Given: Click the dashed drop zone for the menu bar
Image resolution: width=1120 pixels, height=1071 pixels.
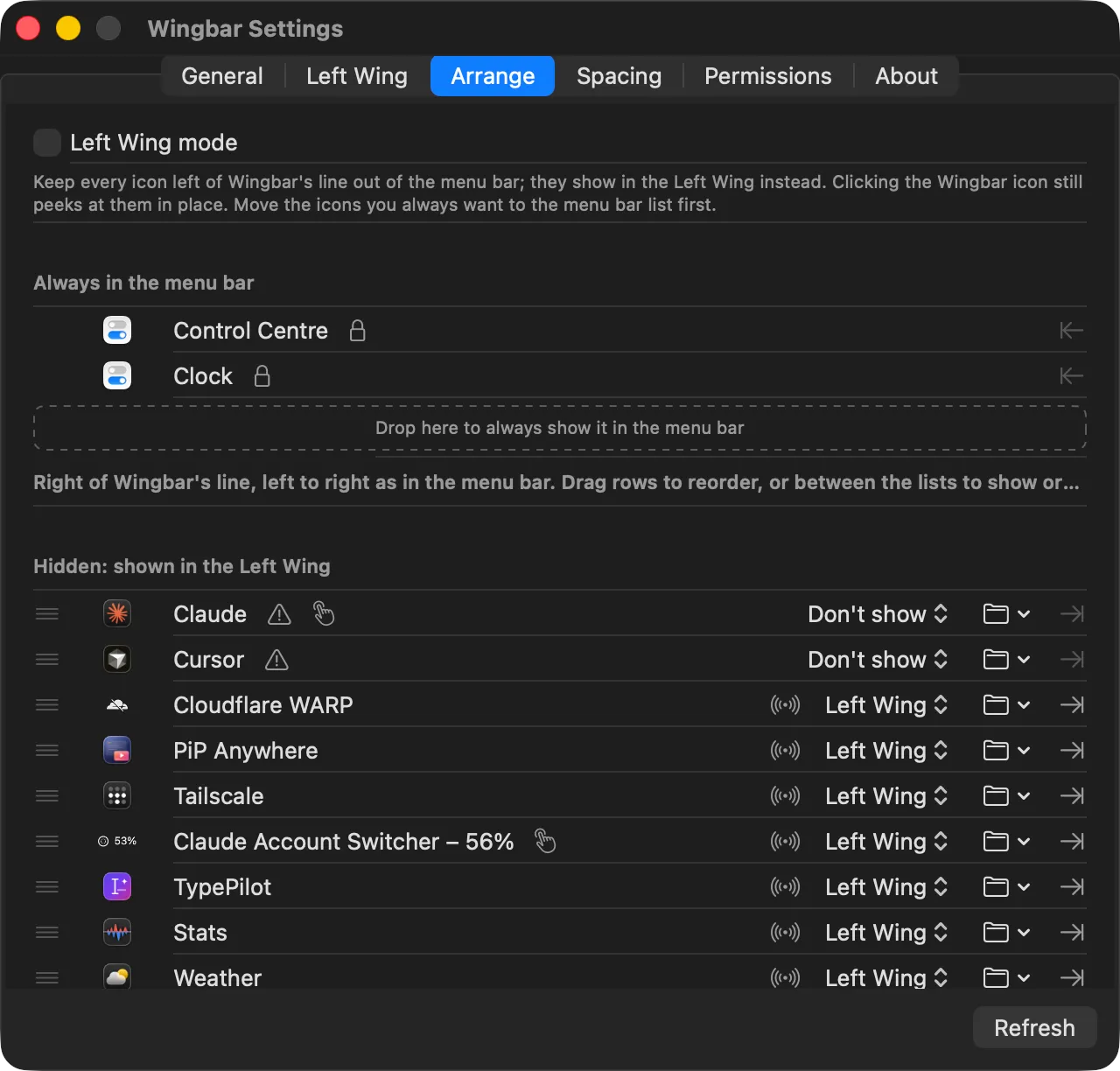Looking at the screenshot, I should pyautogui.click(x=560, y=428).
